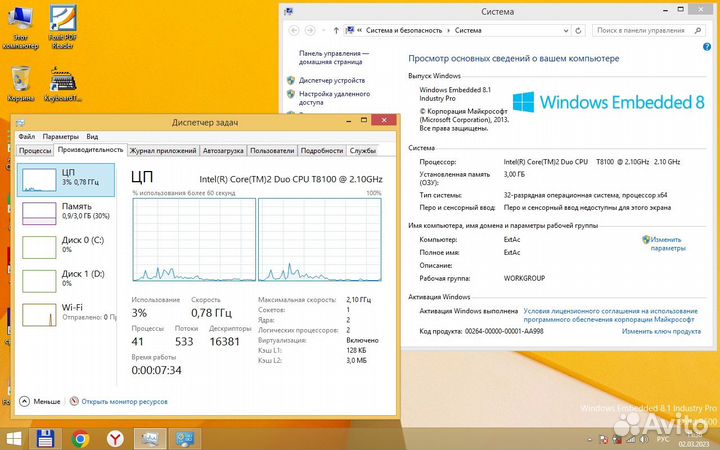The height and width of the screenshot is (450, 720).
Task: Click the Система breadcrumb segment
Action: pos(468,30)
